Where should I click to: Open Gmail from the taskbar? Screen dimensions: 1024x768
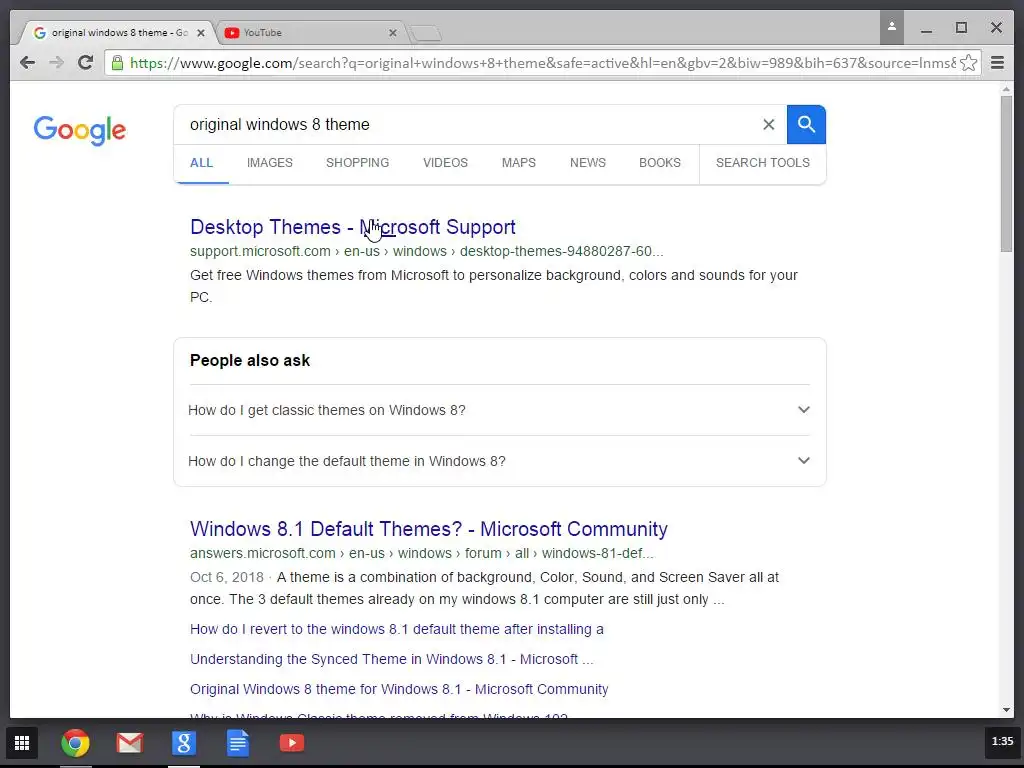pos(130,743)
